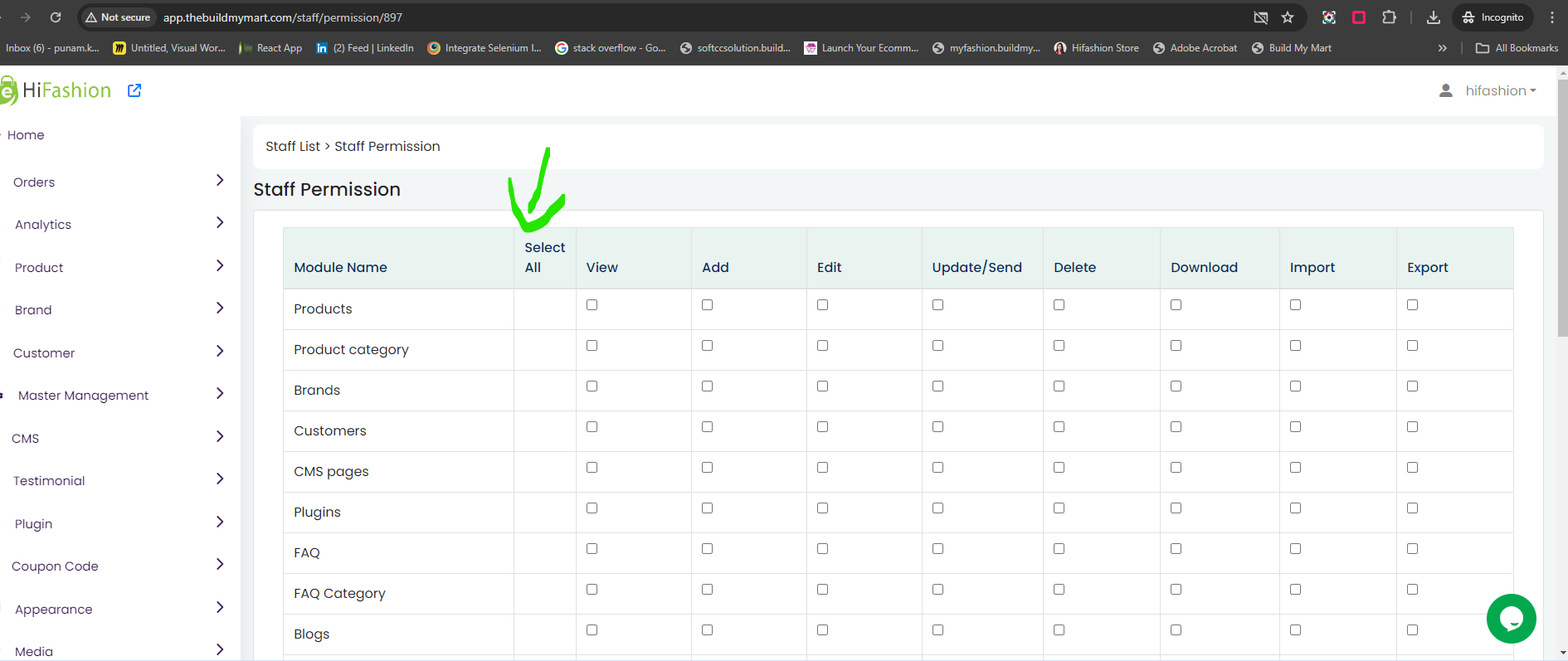Click the HiFashion logo
The height and width of the screenshot is (661, 1568).
56,90
